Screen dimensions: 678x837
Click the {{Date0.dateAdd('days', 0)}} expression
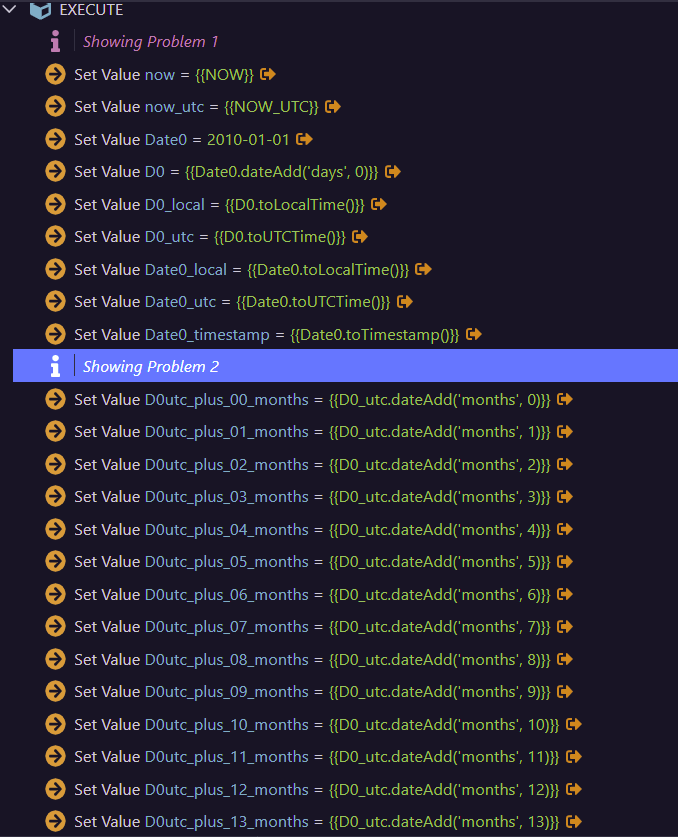(x=281, y=172)
